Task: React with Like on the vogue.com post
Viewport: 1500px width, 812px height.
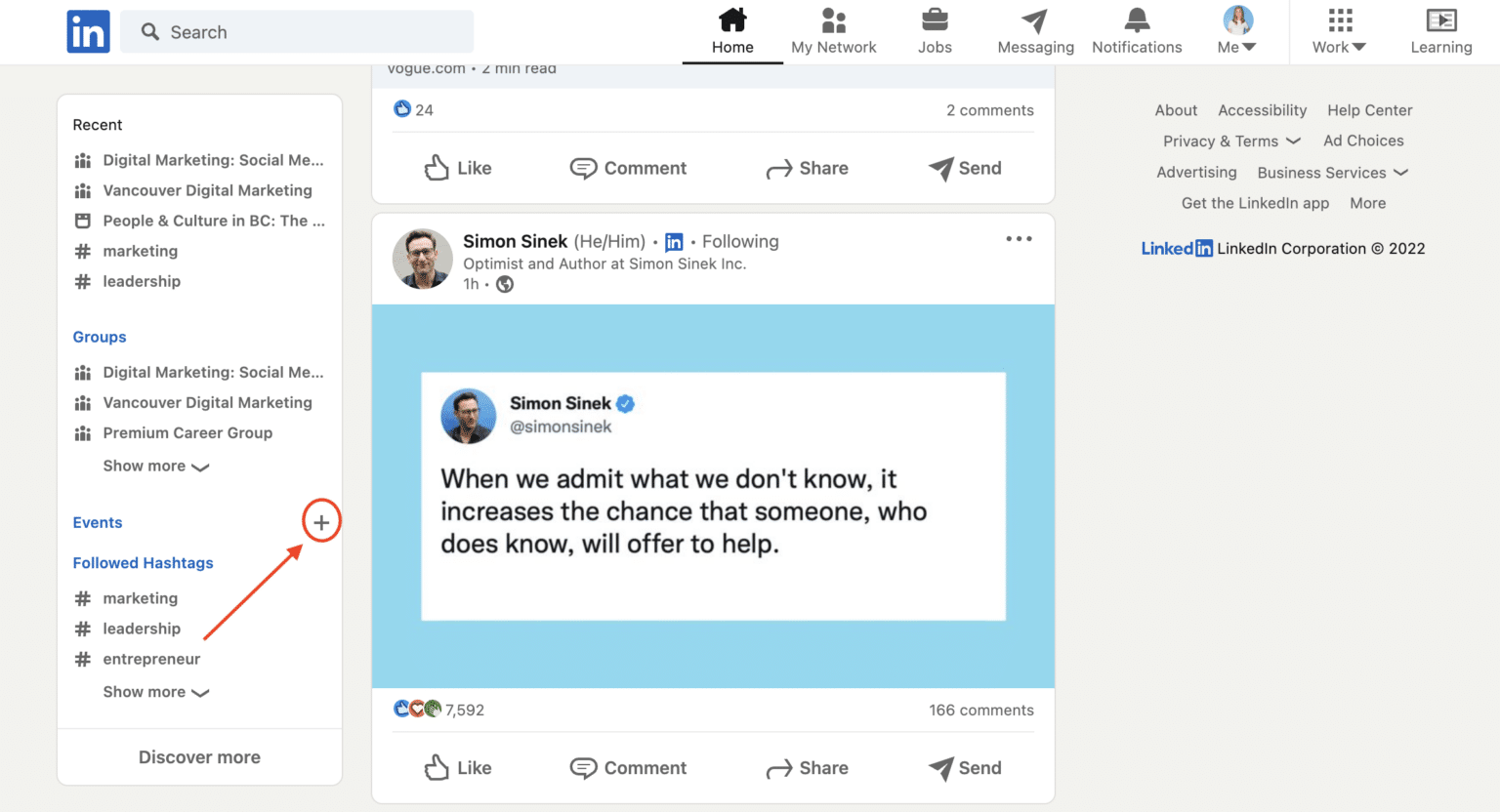Action: [x=457, y=168]
